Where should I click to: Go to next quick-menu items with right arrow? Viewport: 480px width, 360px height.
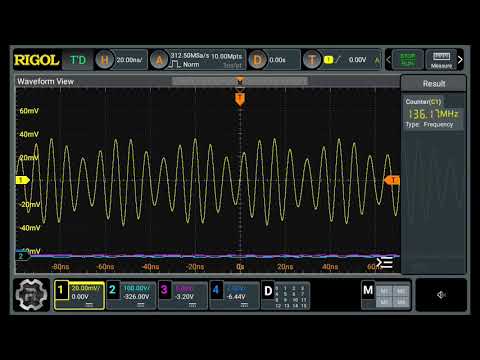[x=460, y=60]
